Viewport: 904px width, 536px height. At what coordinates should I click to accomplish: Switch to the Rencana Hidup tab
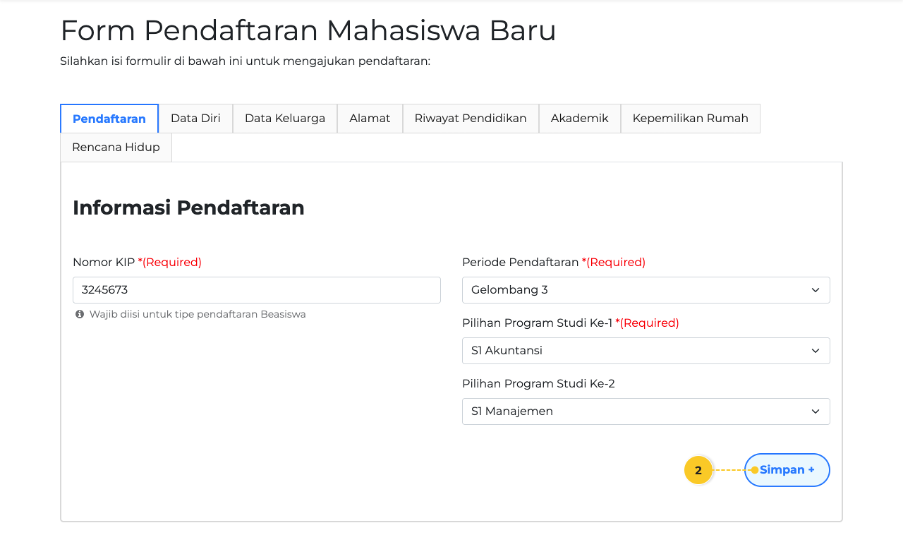[116, 147]
